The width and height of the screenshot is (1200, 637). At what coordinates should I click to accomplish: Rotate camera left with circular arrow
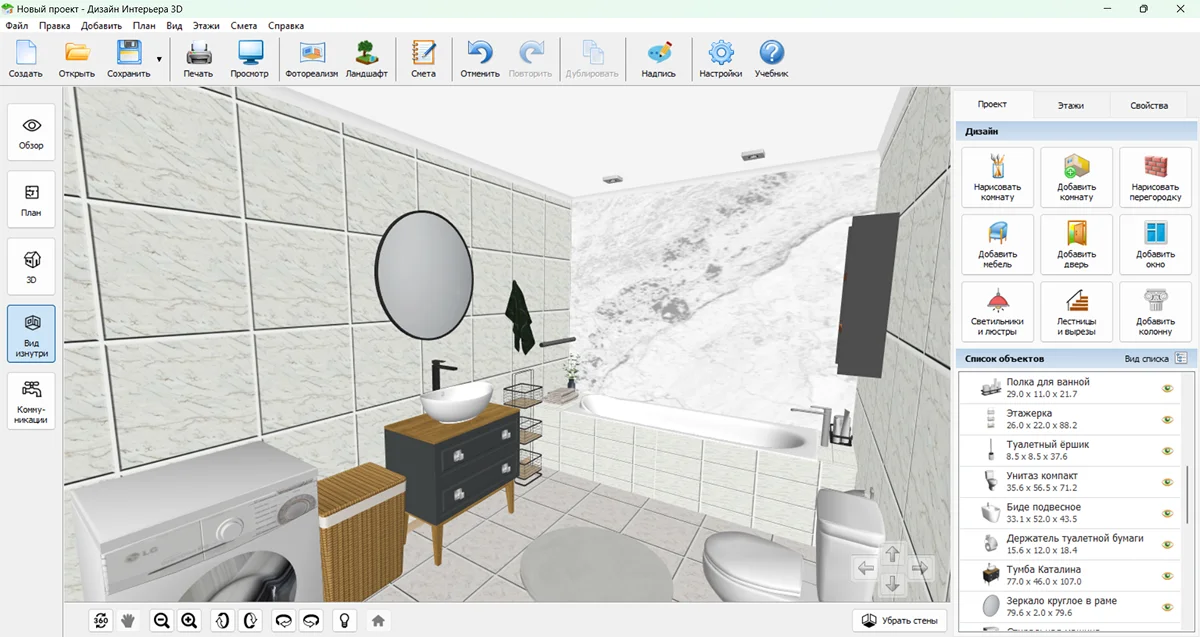pos(283,620)
